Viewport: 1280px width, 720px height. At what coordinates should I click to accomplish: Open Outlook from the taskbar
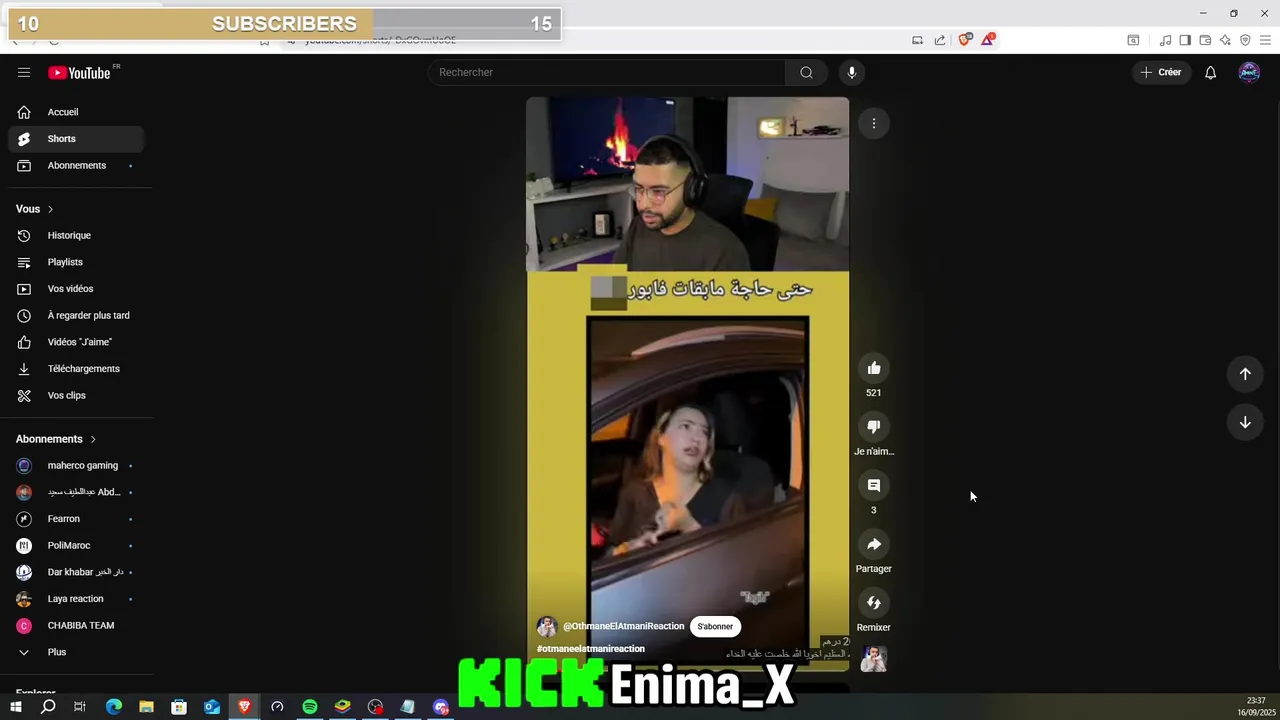pos(211,707)
